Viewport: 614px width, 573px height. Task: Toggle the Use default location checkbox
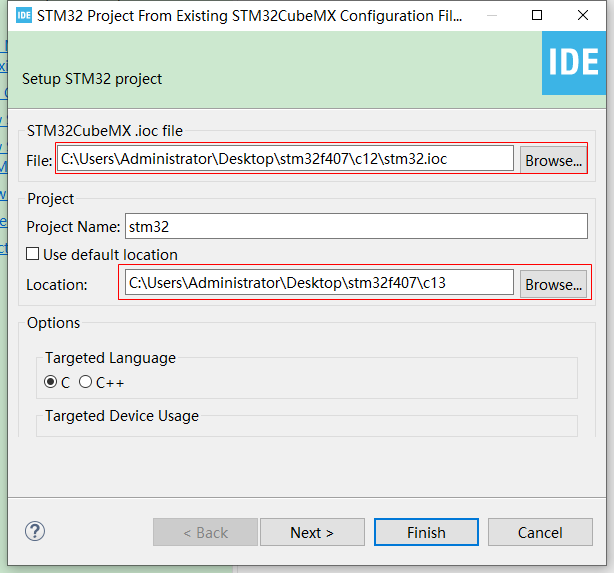coord(33,254)
